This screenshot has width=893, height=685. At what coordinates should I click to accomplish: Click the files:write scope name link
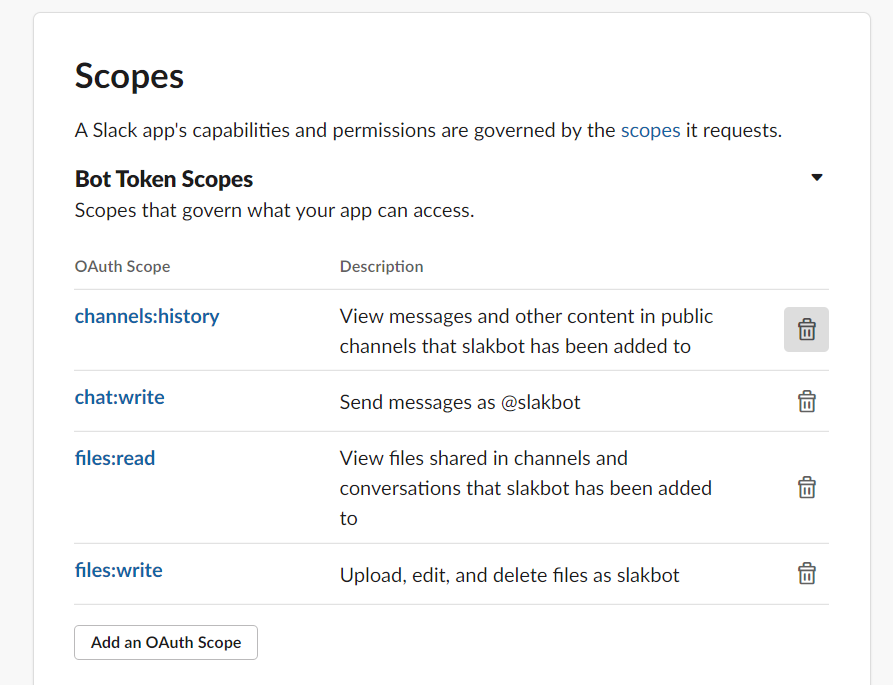(x=118, y=570)
